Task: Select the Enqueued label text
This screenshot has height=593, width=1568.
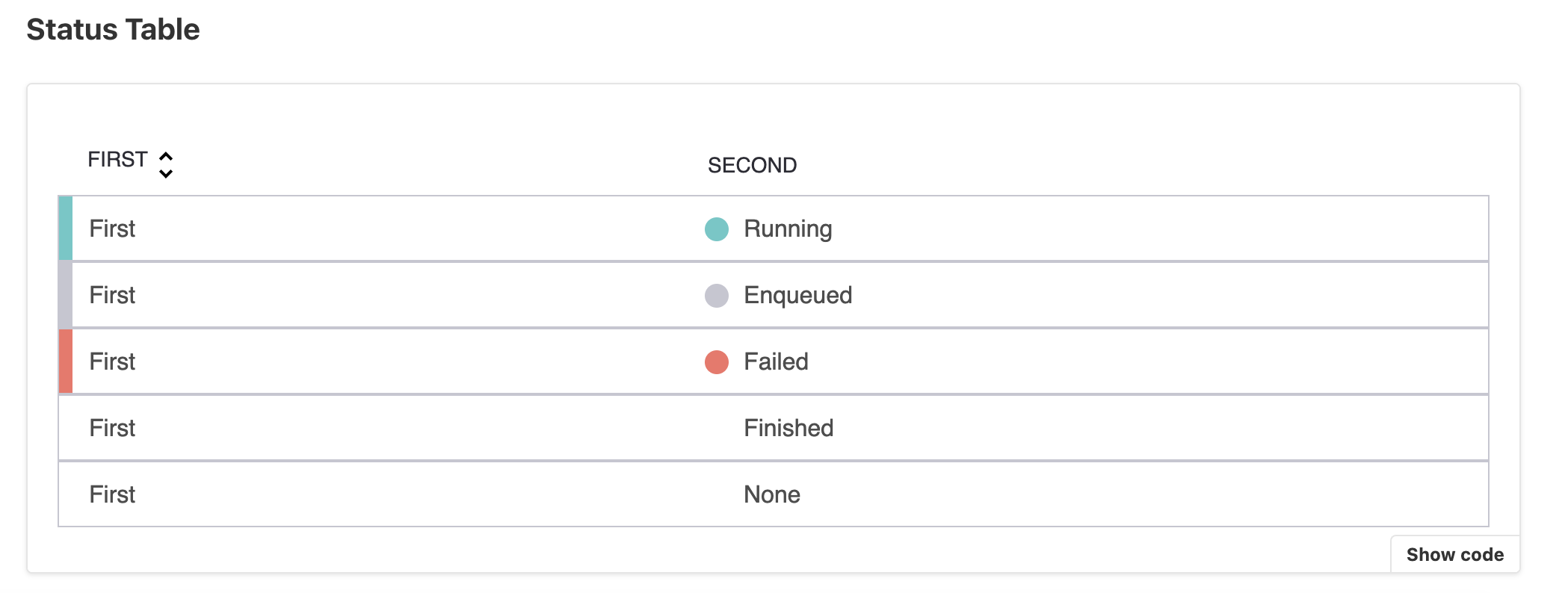Action: click(x=797, y=296)
